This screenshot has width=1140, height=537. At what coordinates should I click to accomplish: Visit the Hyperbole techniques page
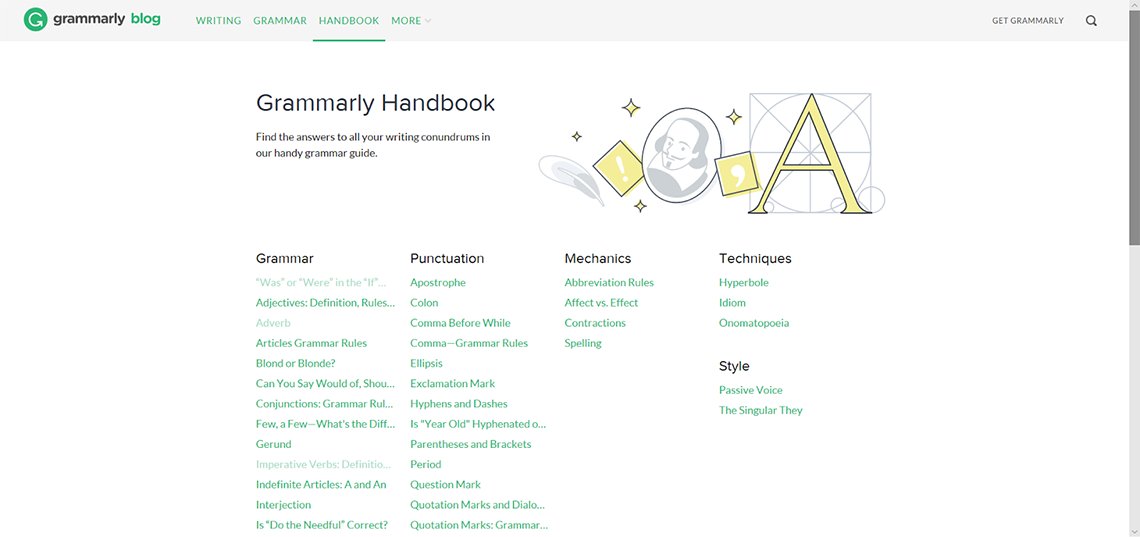[744, 283]
